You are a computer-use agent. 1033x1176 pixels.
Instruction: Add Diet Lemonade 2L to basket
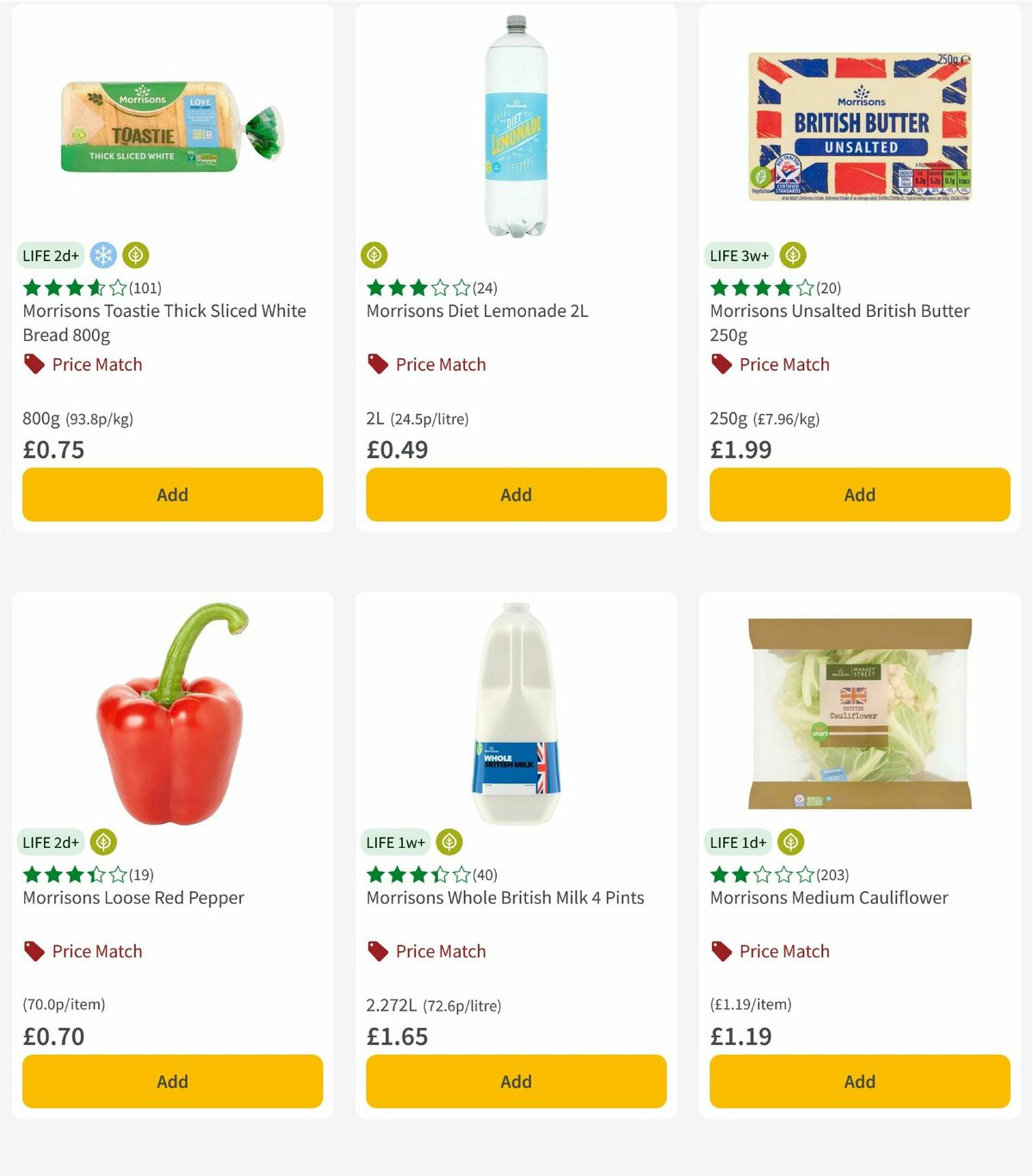tap(516, 494)
